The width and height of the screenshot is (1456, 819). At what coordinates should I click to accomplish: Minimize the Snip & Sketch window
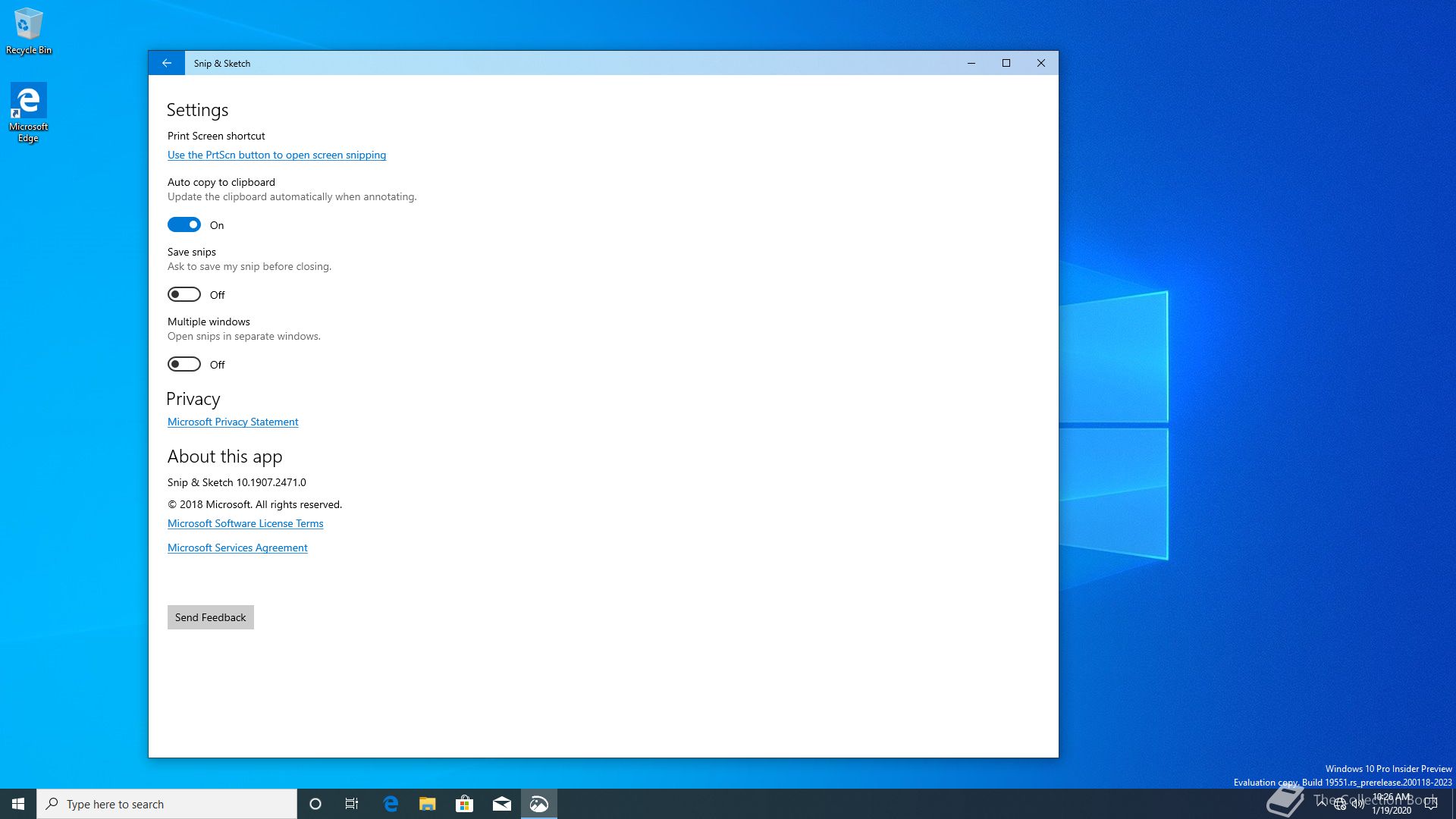pyautogui.click(x=971, y=63)
